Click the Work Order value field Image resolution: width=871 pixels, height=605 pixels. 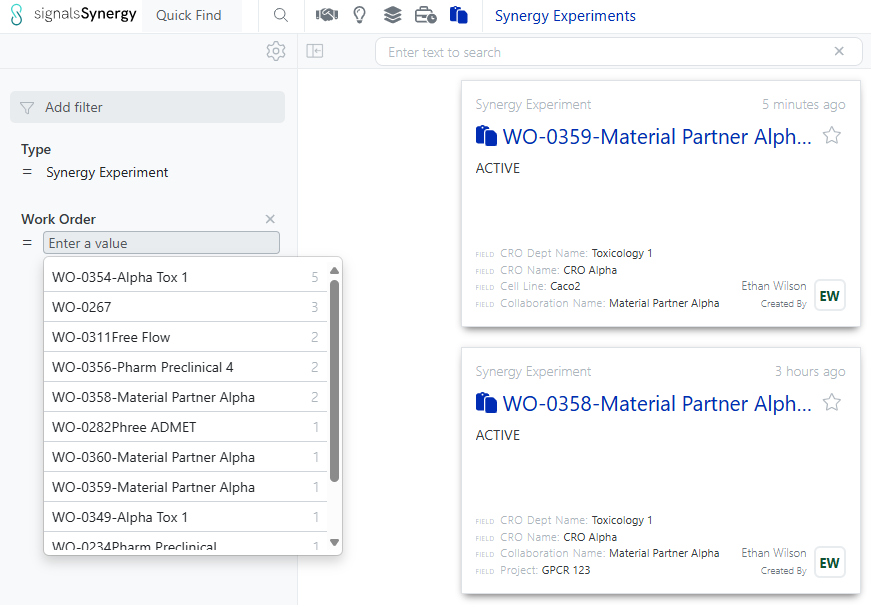(161, 243)
